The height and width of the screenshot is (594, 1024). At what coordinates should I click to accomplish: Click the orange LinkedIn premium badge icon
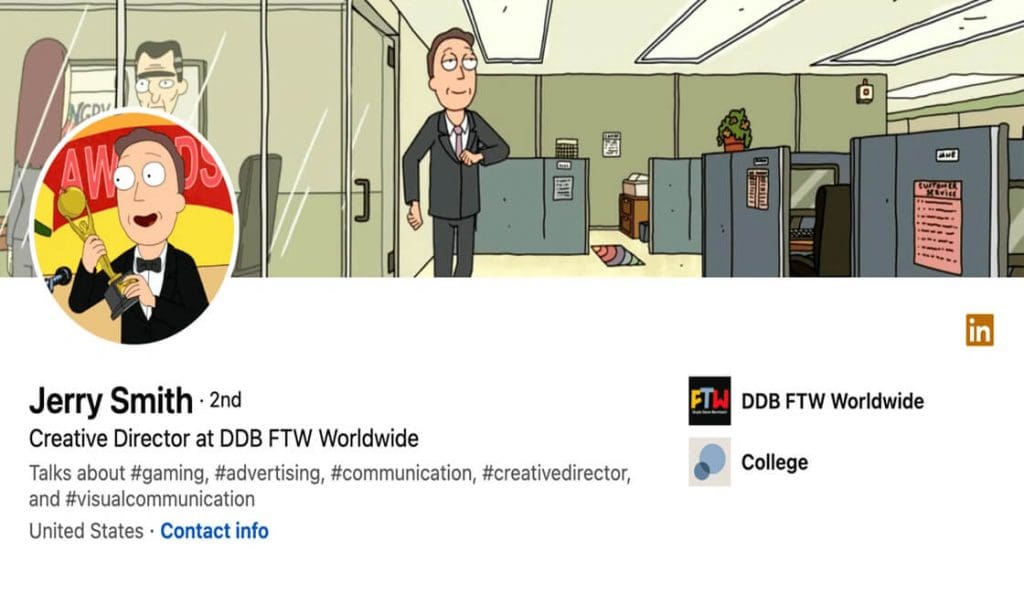tap(980, 330)
